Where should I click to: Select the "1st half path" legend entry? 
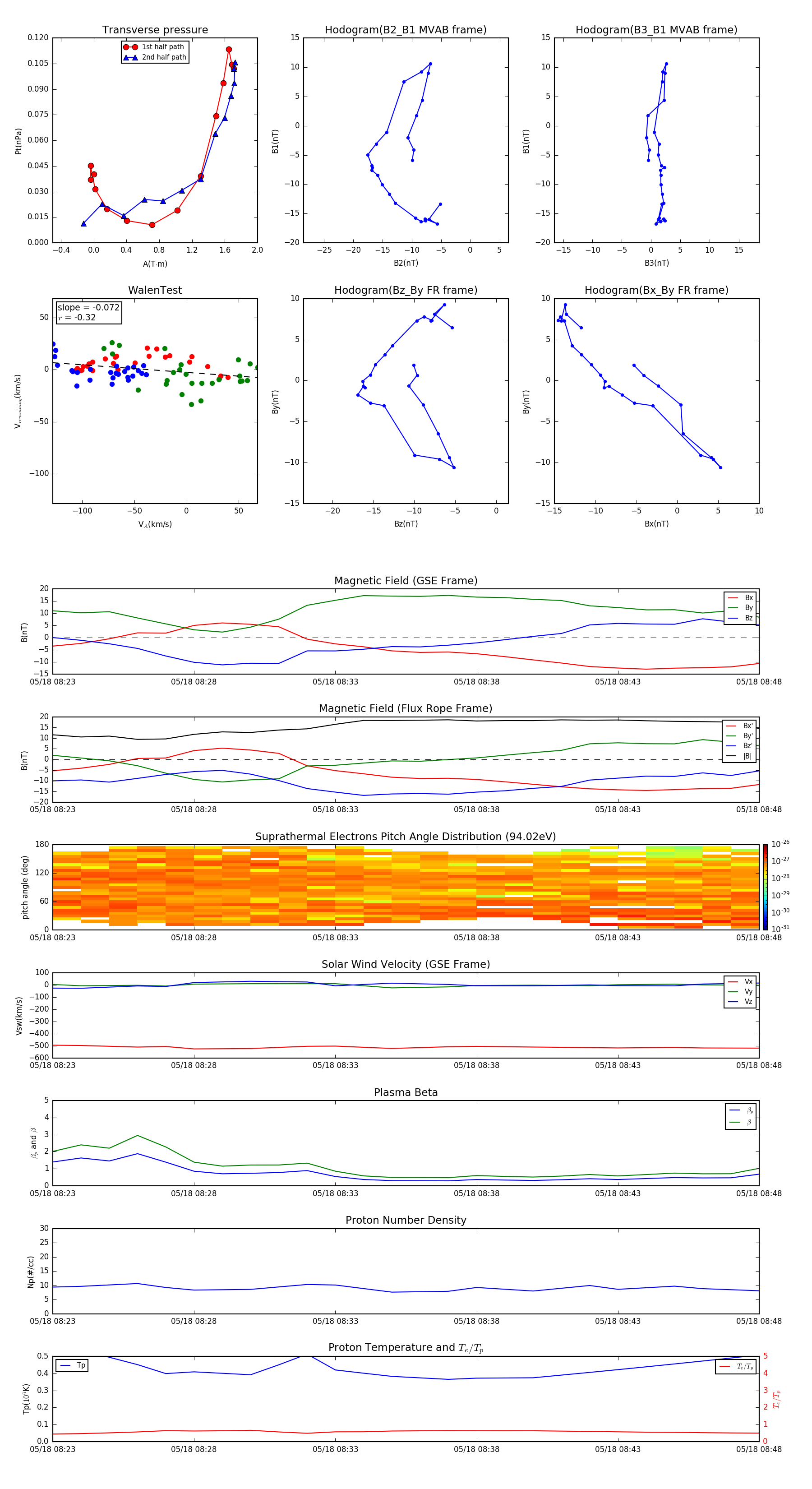[154, 47]
